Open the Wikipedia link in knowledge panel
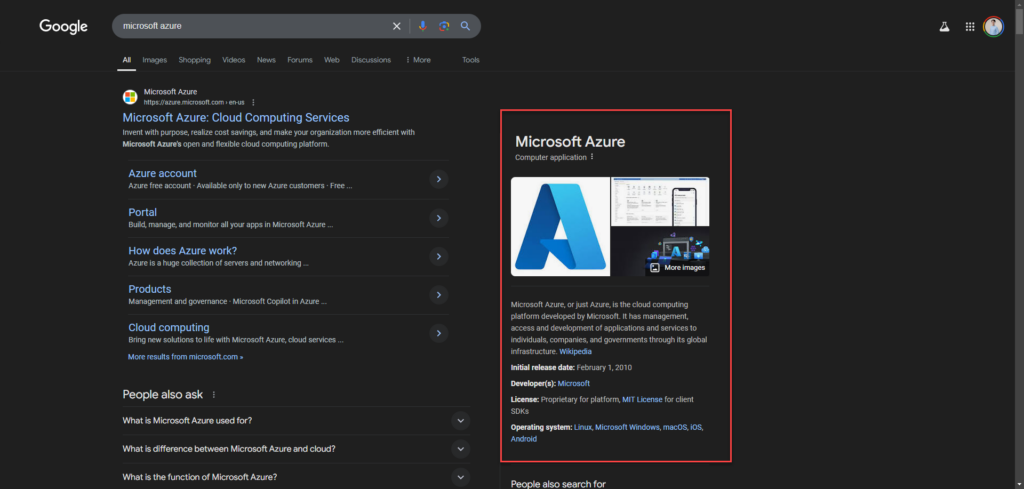 (x=575, y=351)
